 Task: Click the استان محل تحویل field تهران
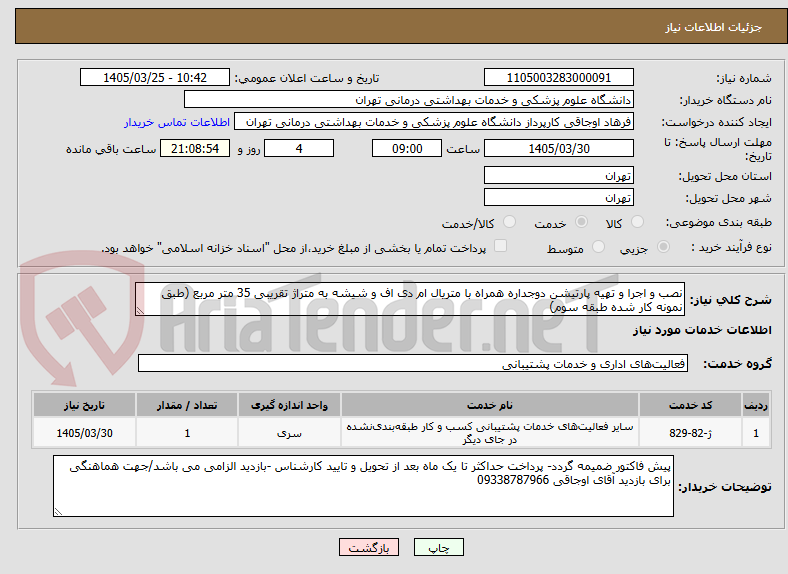[x=558, y=175]
